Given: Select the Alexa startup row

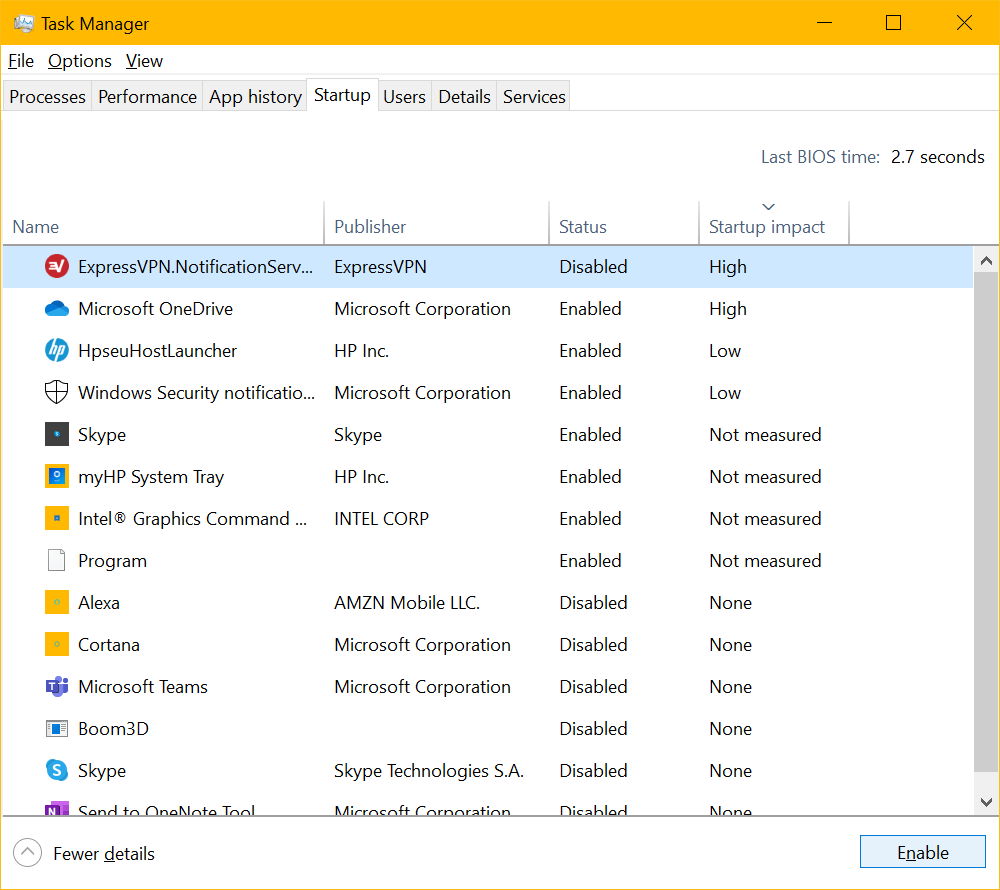Looking at the screenshot, I should 300,603.
